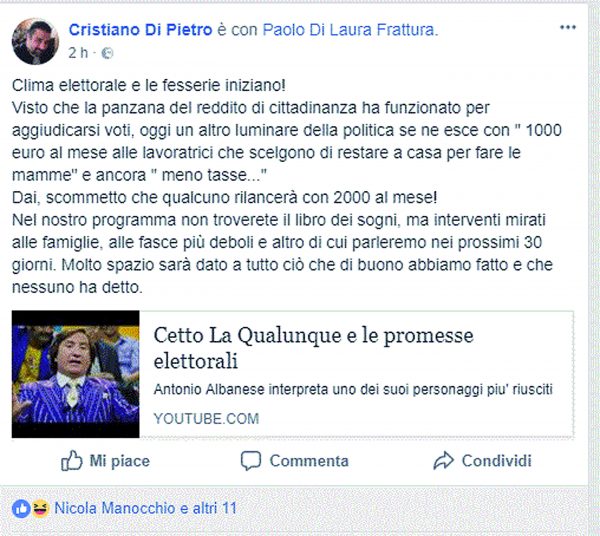
Task: Click the 2 h post timestamp
Action: 78,53
